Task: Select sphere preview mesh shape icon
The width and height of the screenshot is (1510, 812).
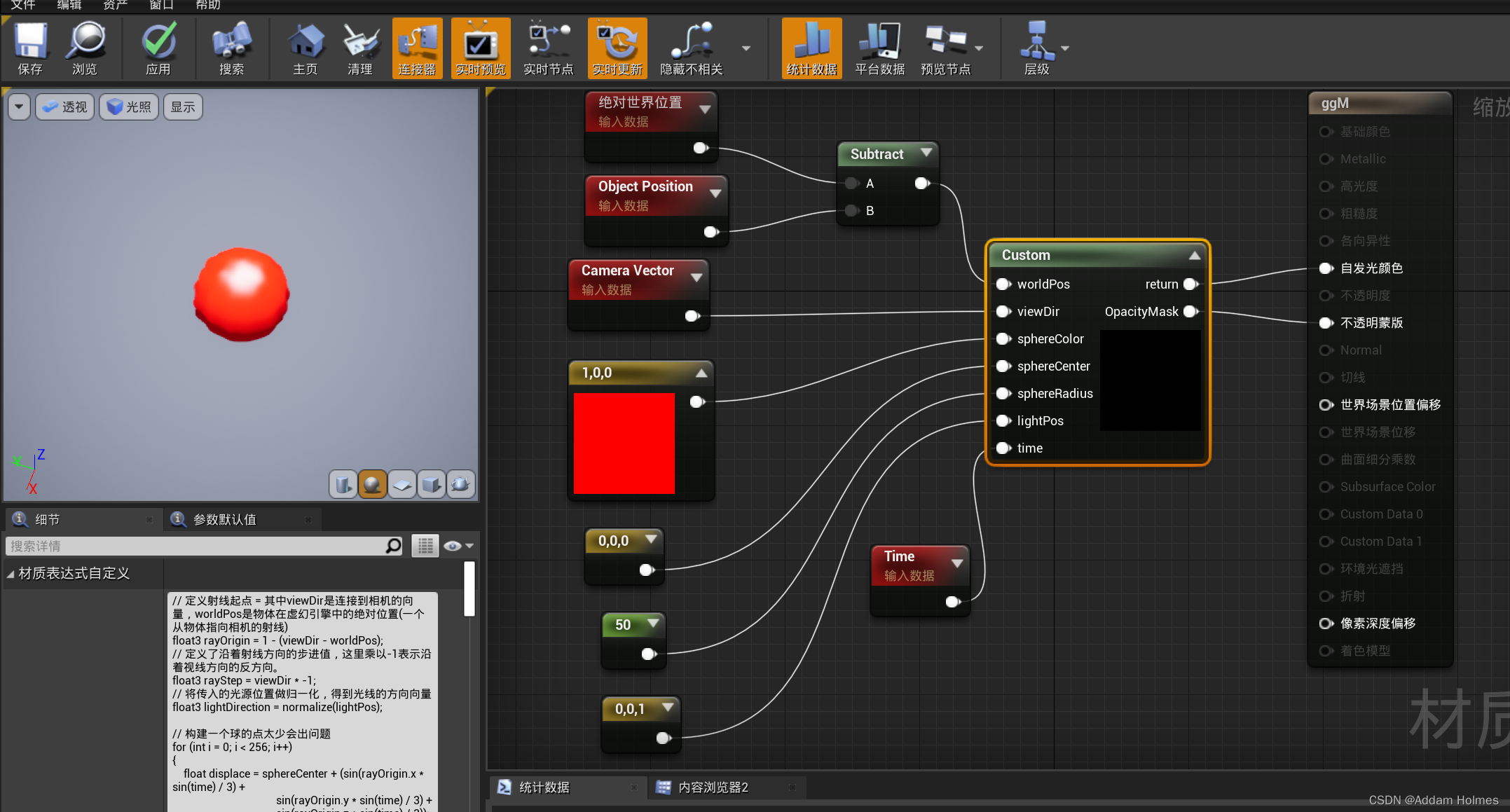Action: tap(373, 484)
